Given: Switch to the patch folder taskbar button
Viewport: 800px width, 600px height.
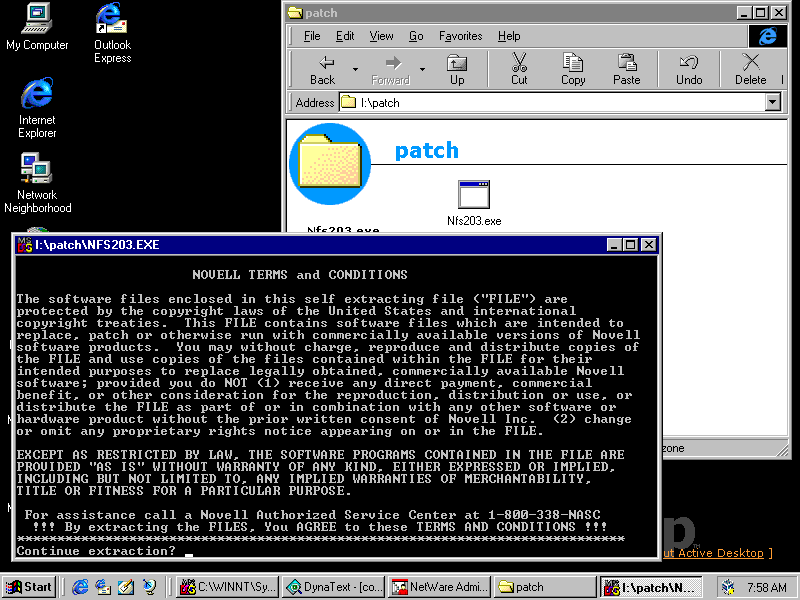Looking at the screenshot, I should point(545,587).
